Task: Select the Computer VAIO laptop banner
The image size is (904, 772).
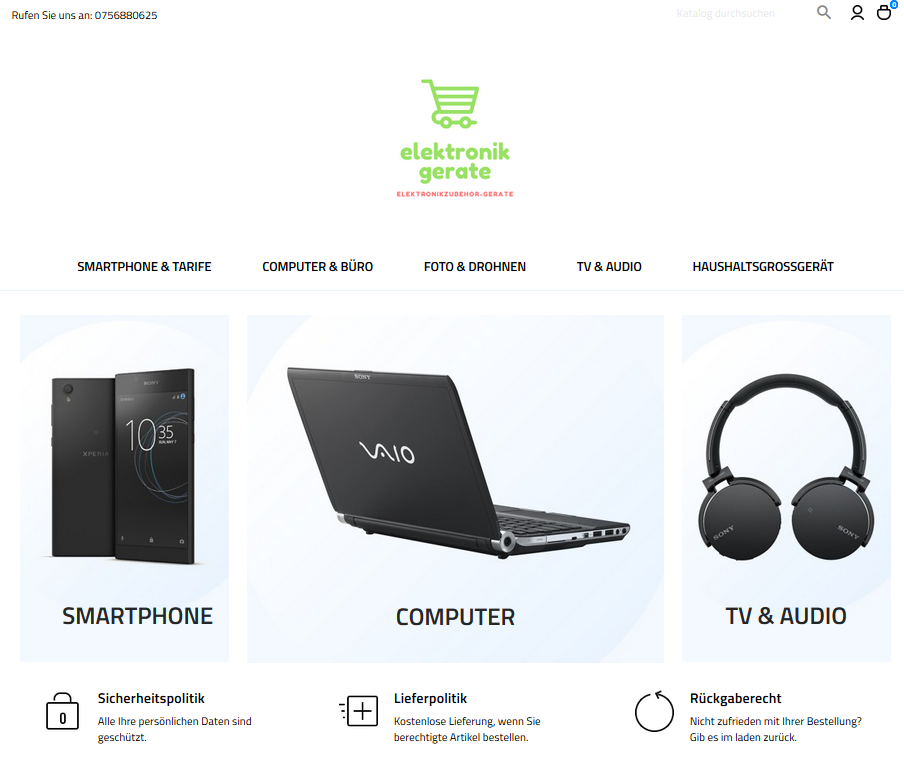Action: (455, 488)
